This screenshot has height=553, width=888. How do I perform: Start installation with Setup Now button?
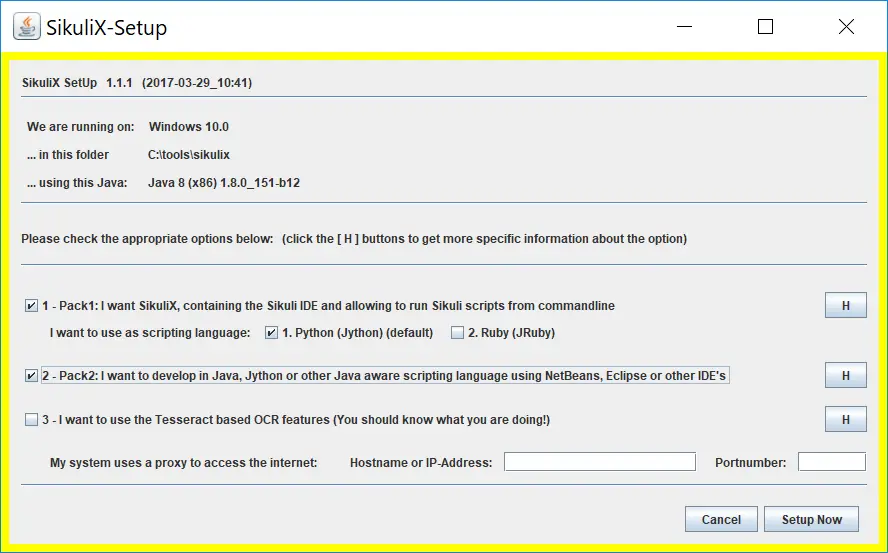tap(812, 519)
